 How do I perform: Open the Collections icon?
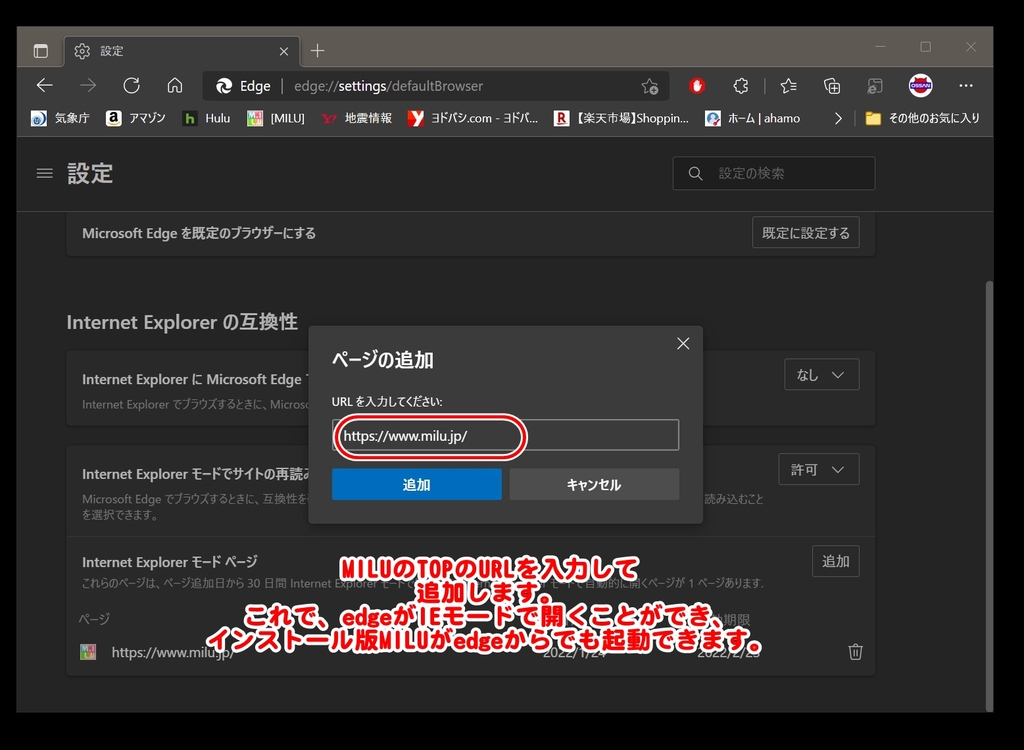pos(831,85)
